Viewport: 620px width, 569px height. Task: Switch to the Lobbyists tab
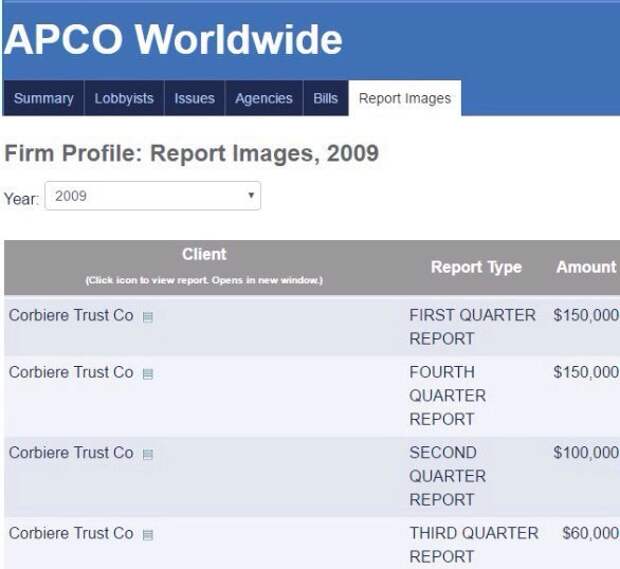[124, 98]
